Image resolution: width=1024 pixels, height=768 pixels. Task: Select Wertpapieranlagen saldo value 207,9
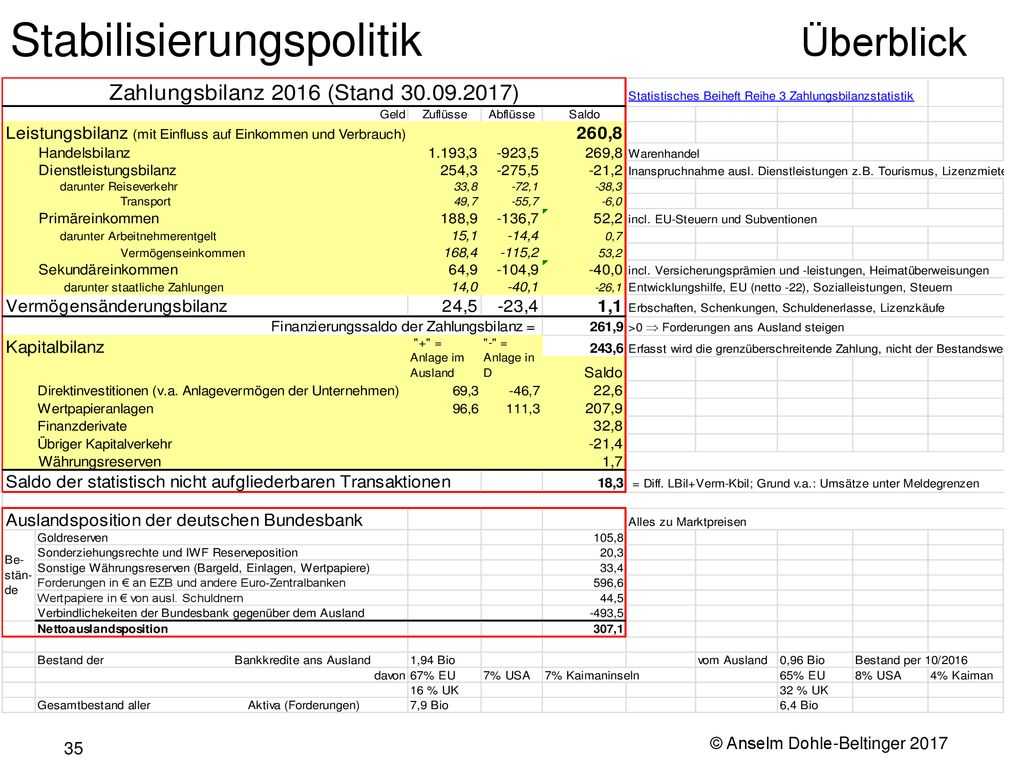click(x=604, y=409)
